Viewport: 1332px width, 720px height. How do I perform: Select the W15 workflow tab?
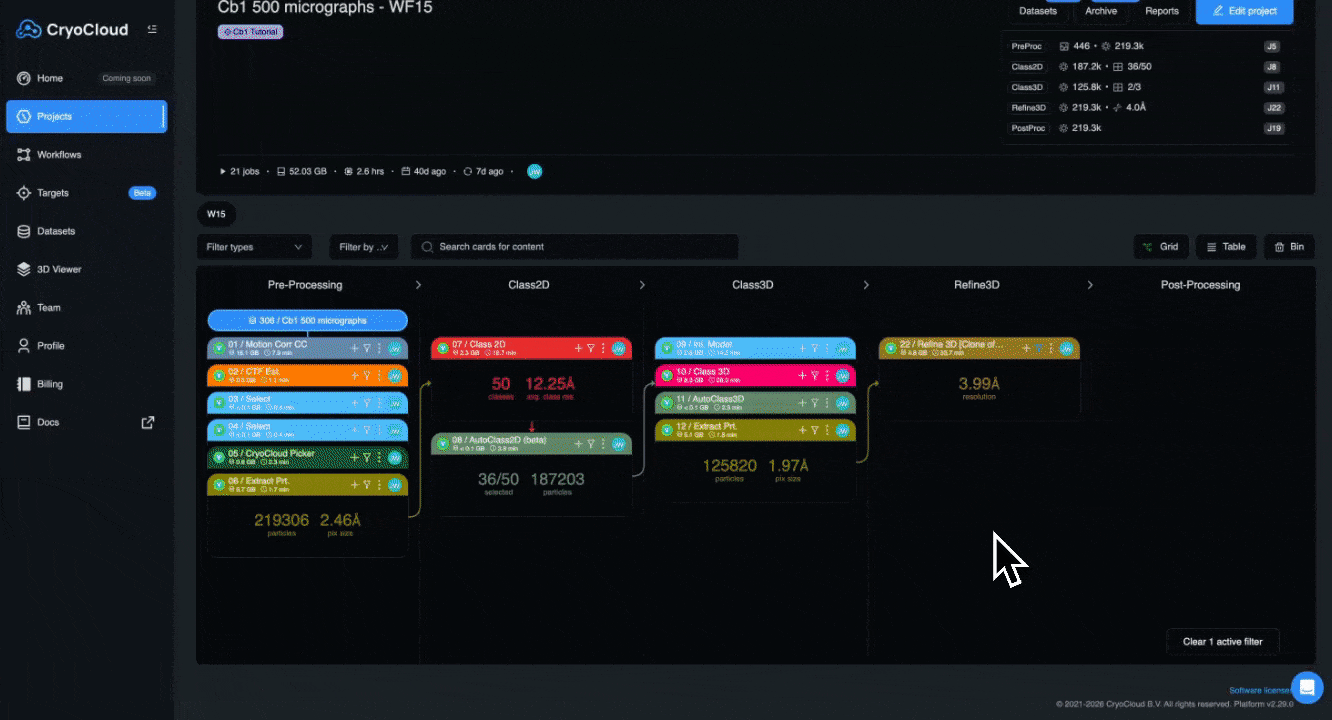pos(217,214)
